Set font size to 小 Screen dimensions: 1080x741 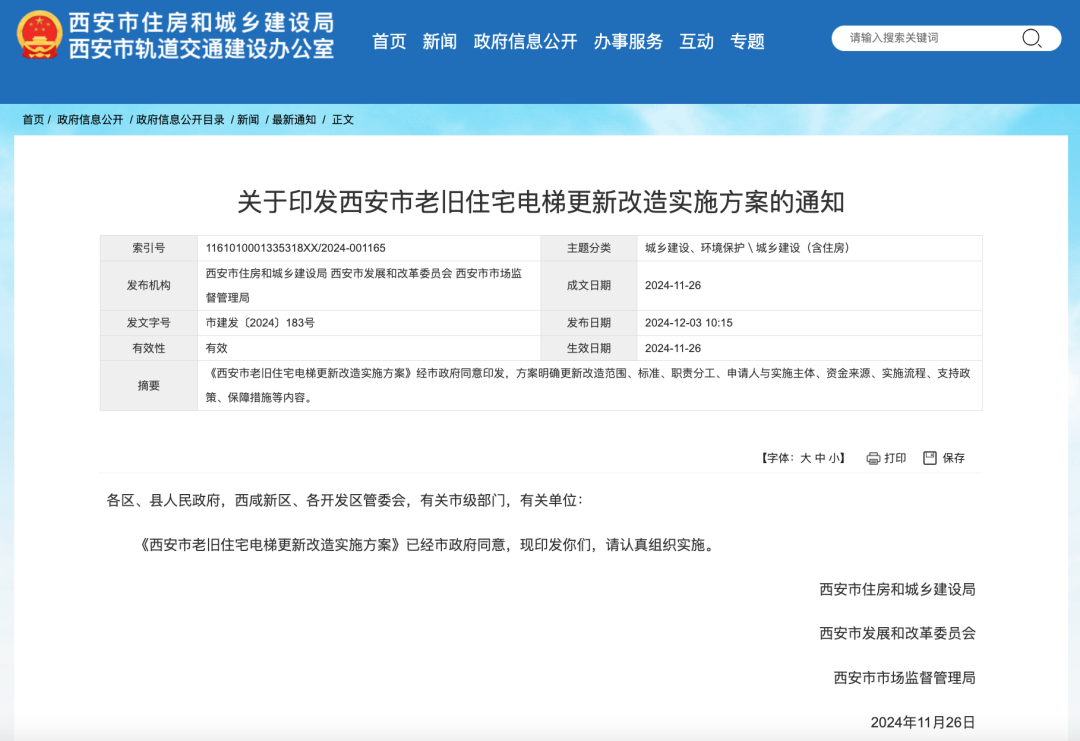coord(834,458)
